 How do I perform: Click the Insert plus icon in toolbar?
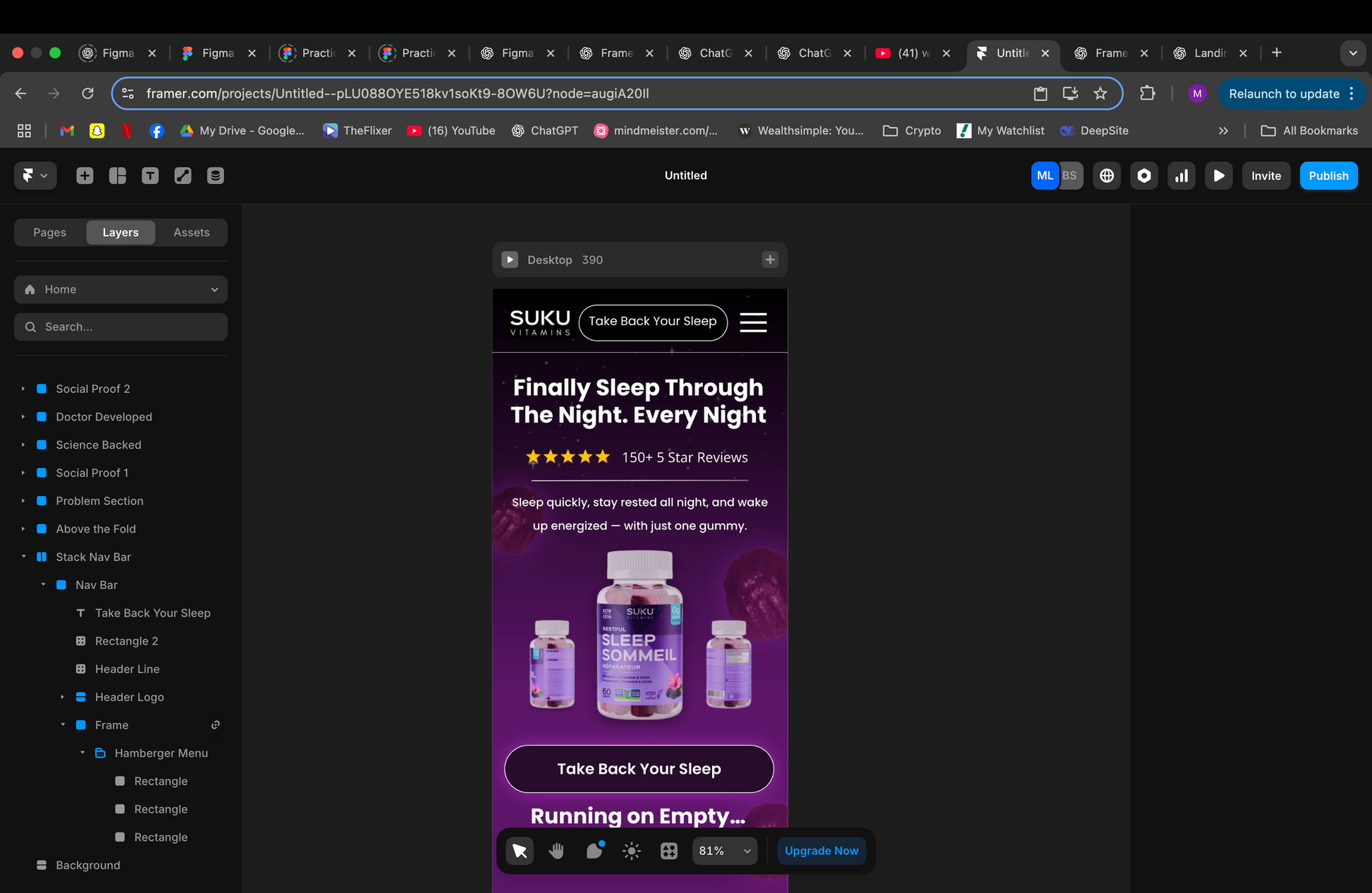pyautogui.click(x=85, y=176)
